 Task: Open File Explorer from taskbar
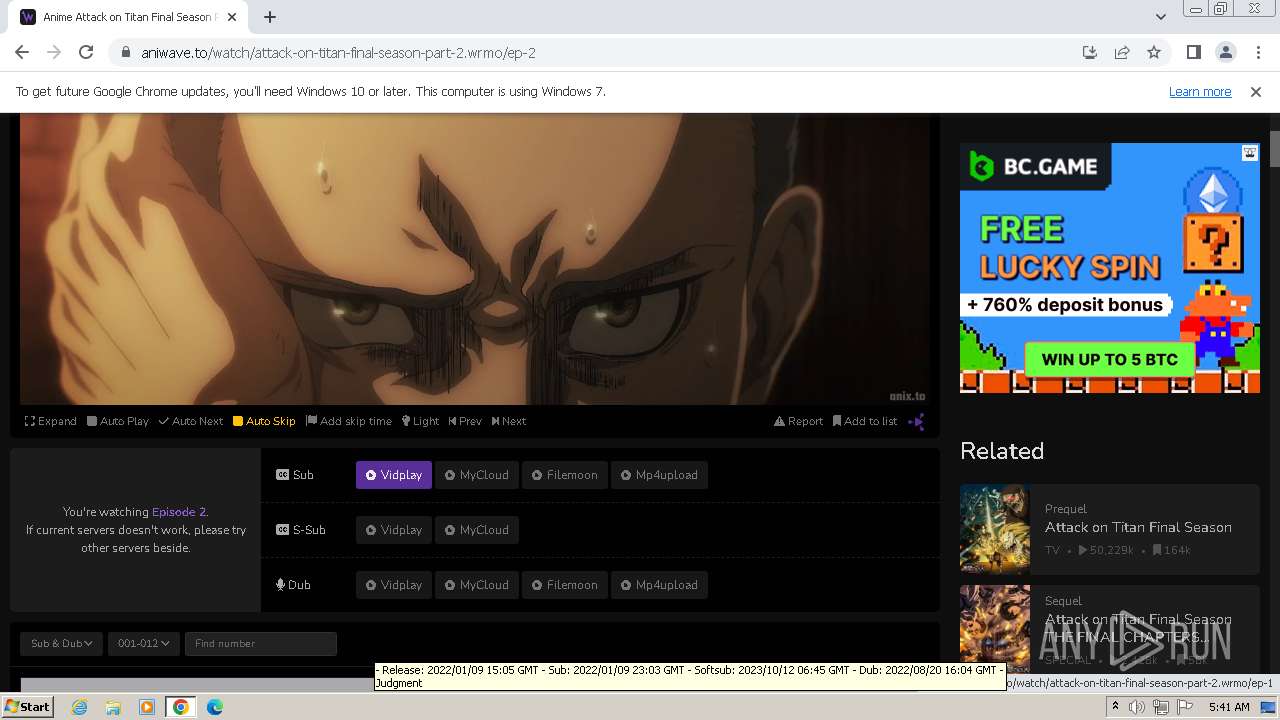pyautogui.click(x=113, y=707)
